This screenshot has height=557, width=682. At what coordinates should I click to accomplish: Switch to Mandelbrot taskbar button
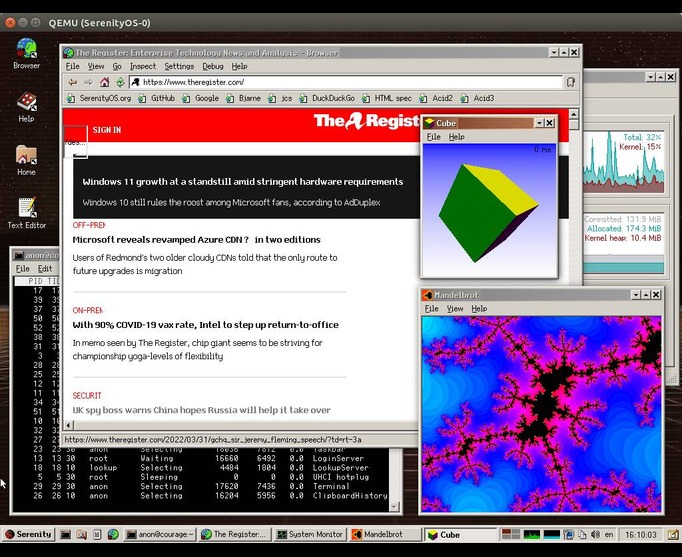(384, 534)
